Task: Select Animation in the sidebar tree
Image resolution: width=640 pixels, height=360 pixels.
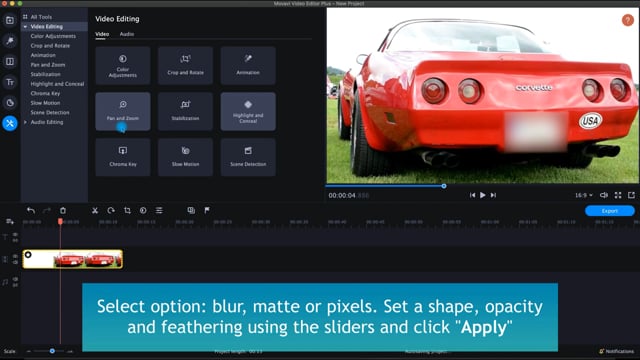Action: pyautogui.click(x=43, y=55)
